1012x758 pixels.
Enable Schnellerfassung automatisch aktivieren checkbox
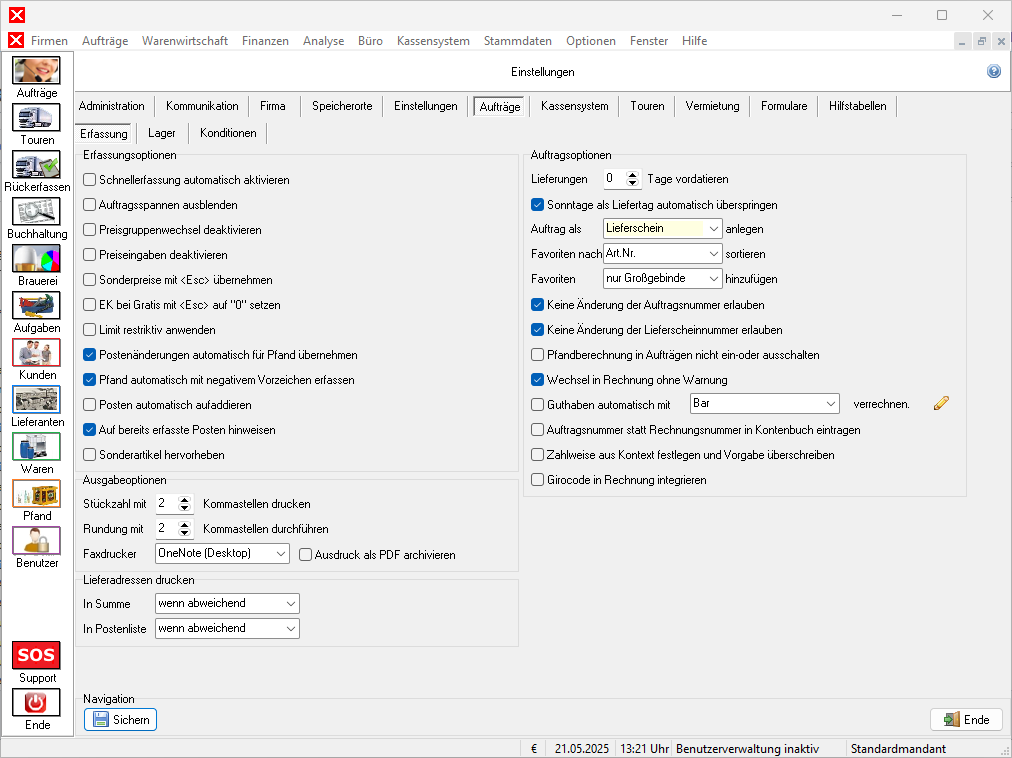click(90, 180)
